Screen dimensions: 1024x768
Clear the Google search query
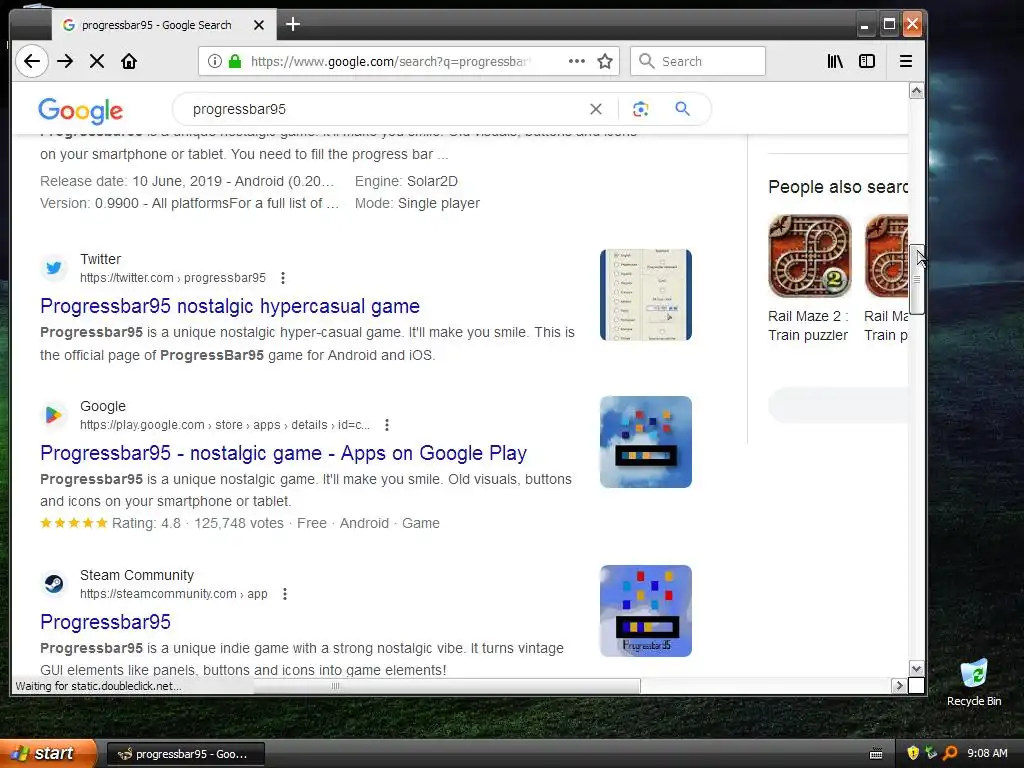pyautogui.click(x=596, y=109)
